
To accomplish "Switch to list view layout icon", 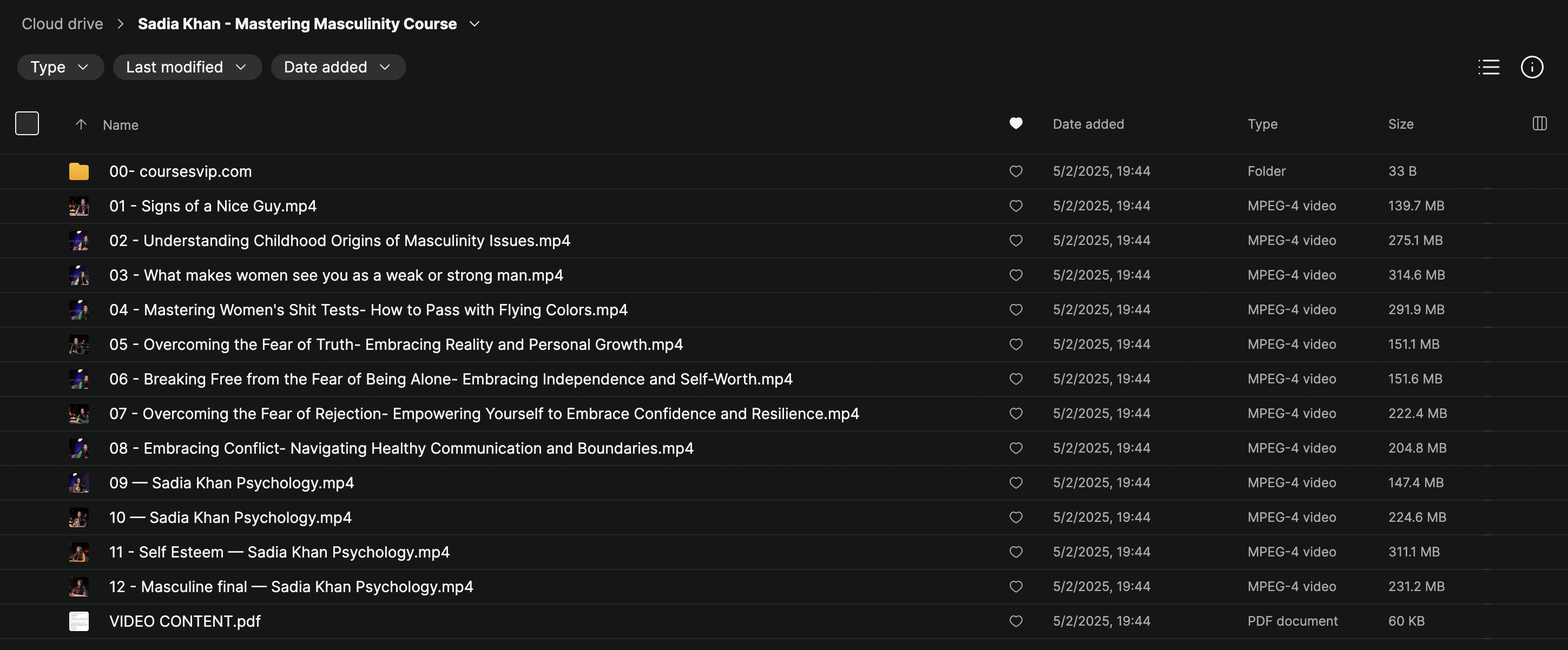I will pos(1488,67).
